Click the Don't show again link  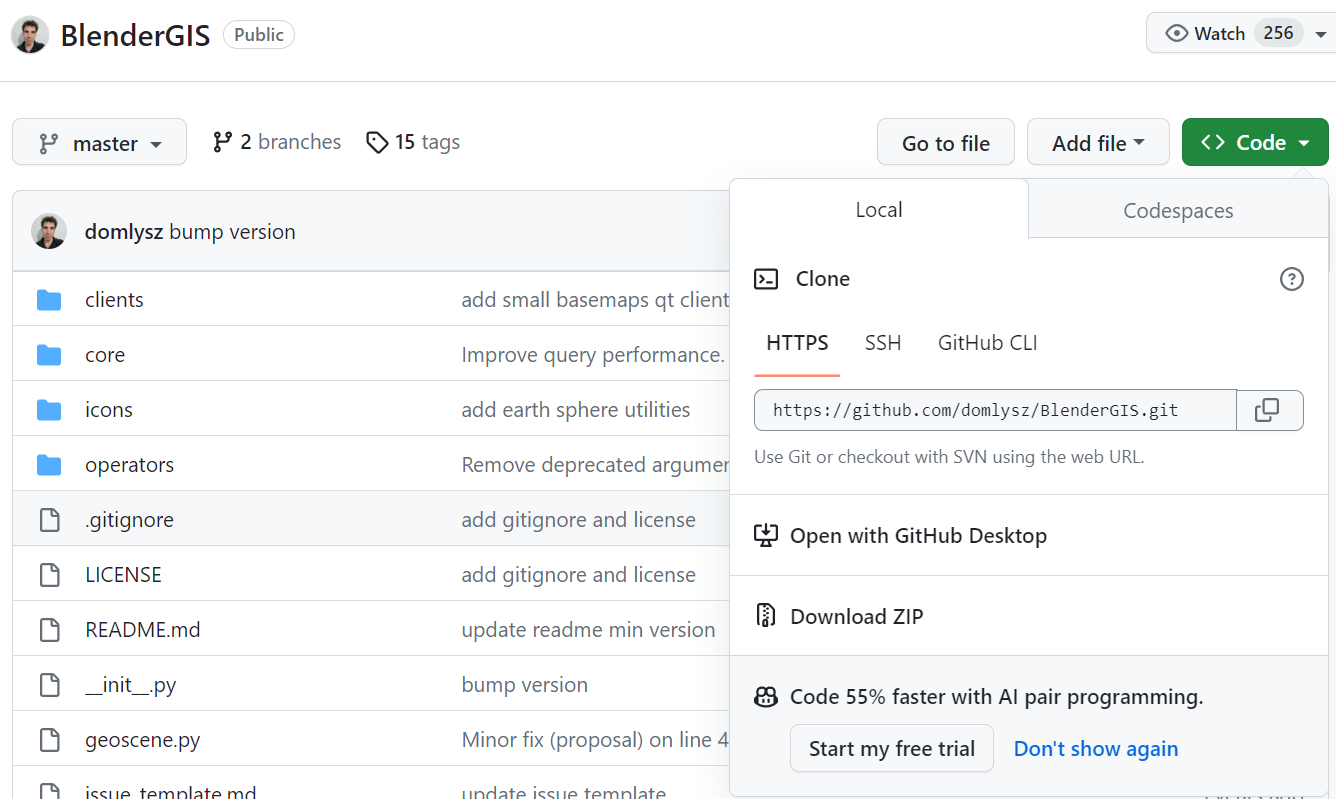[x=1096, y=748]
